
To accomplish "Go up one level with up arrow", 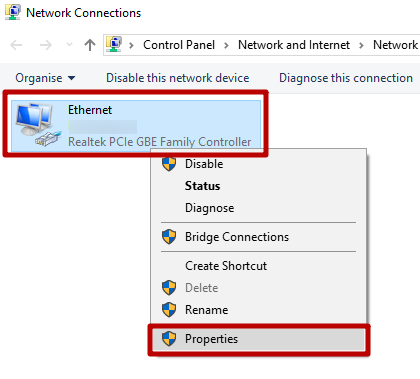I will click(x=90, y=45).
